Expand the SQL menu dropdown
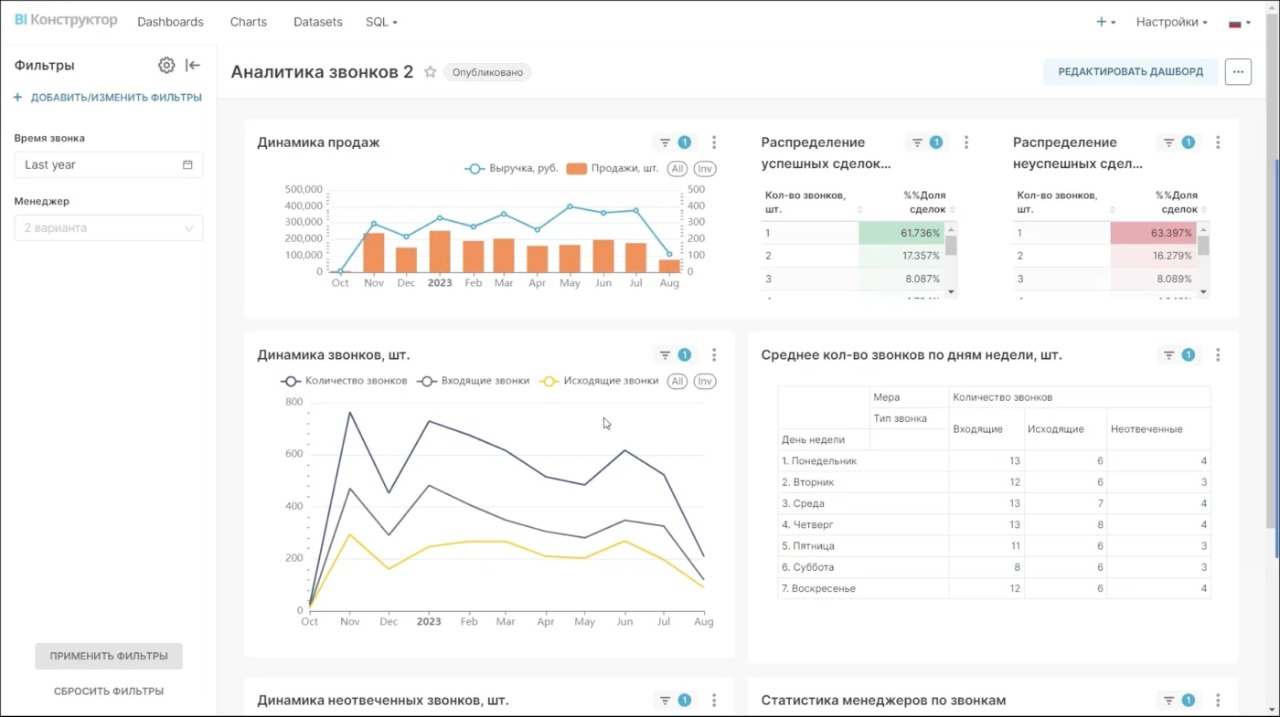The height and width of the screenshot is (717, 1280). click(381, 22)
